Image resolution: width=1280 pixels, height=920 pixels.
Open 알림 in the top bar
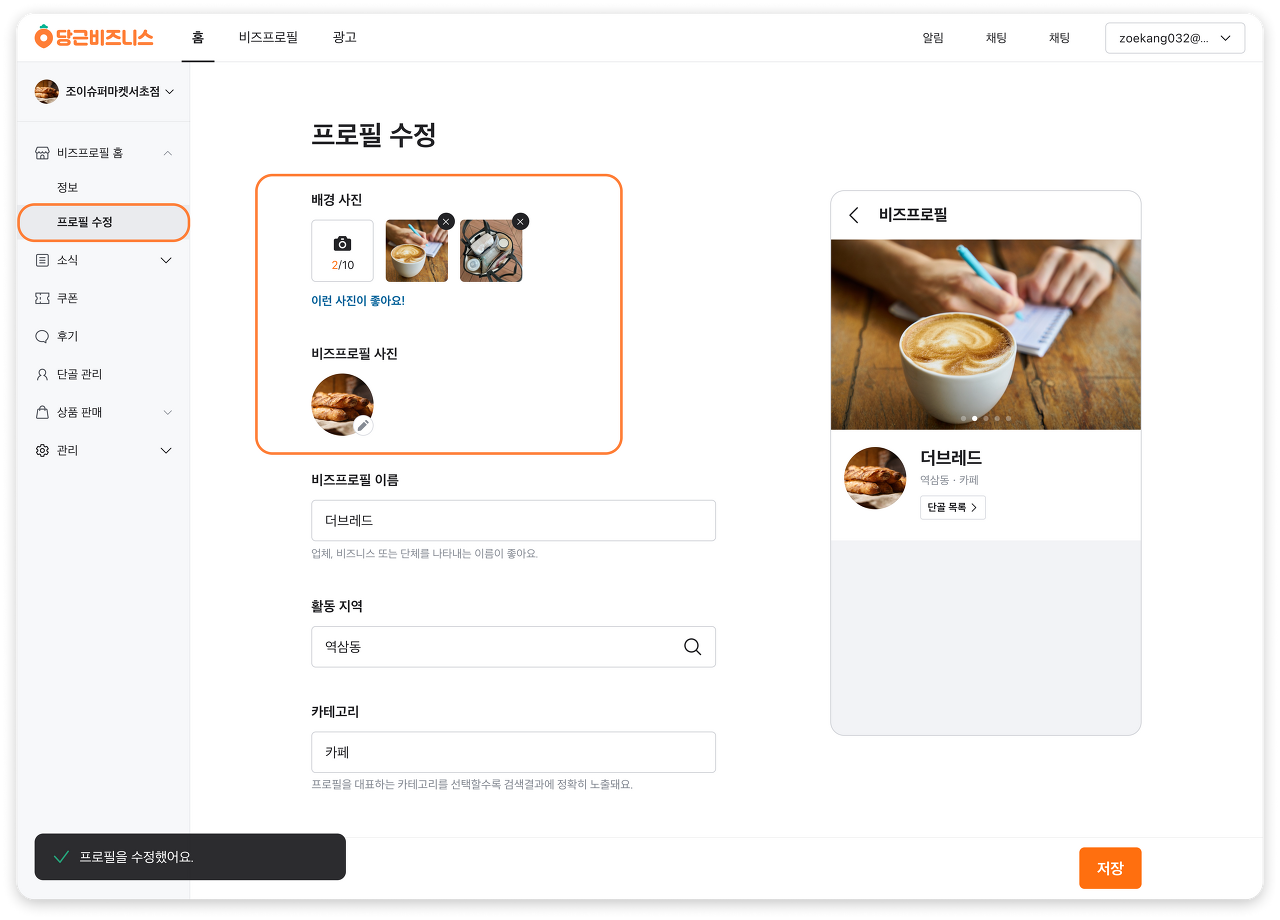[x=933, y=38]
